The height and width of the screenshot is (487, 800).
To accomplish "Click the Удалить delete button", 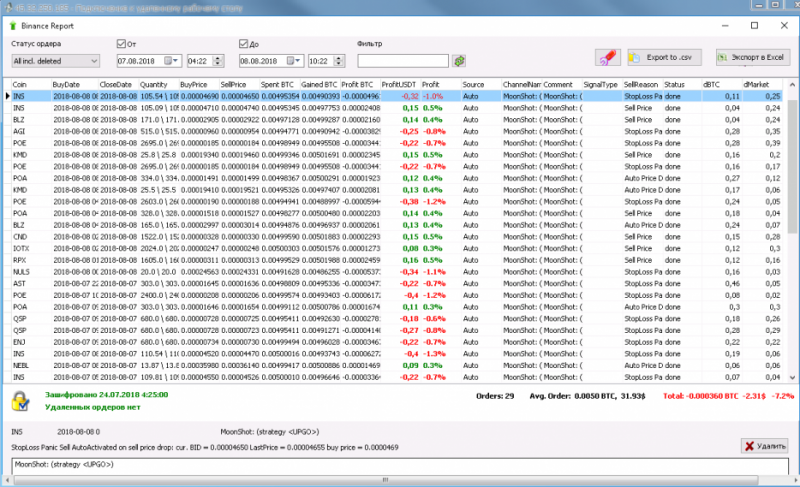I will click(762, 445).
